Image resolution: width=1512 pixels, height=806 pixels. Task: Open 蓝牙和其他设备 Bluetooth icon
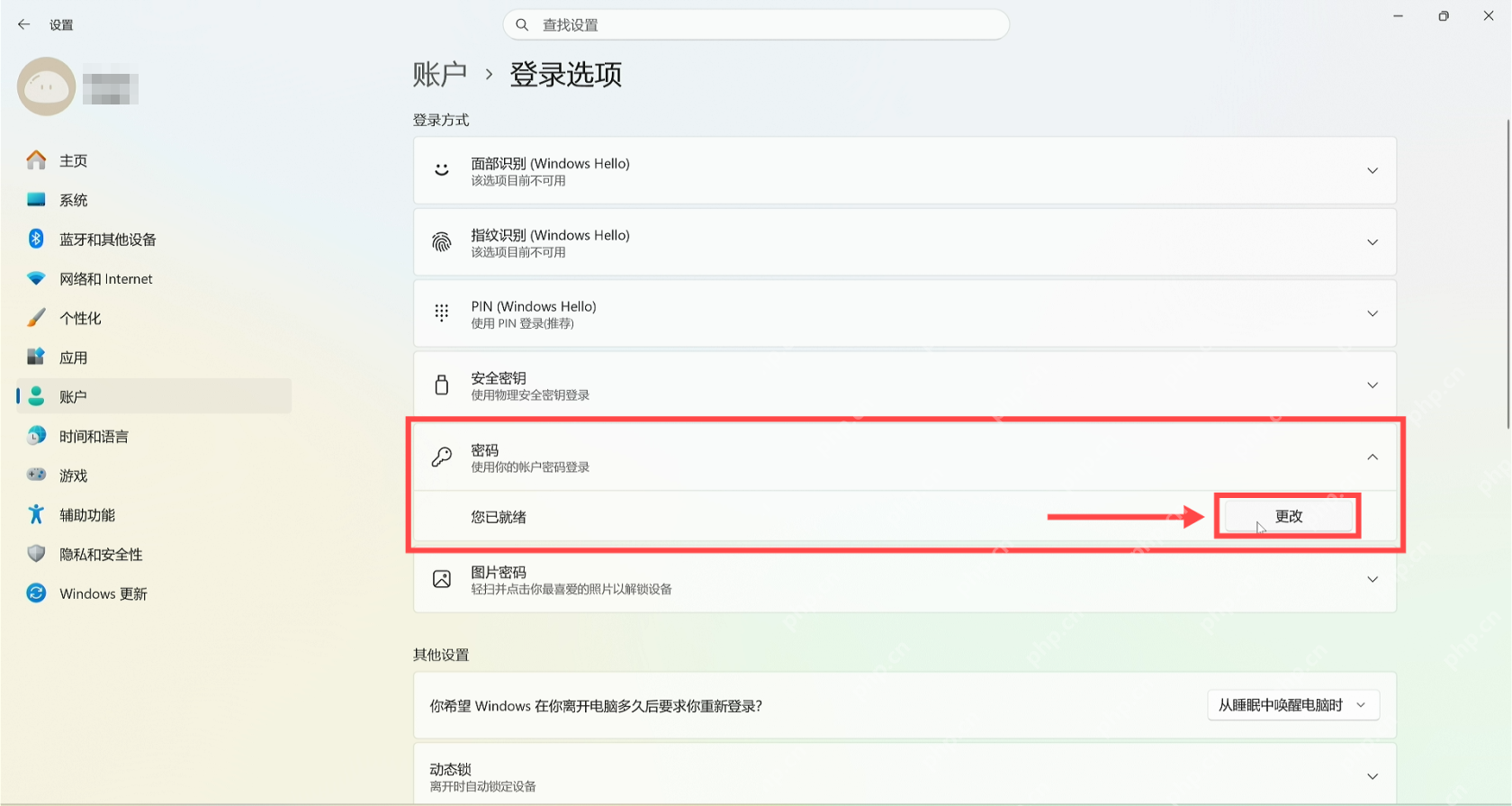click(36, 239)
